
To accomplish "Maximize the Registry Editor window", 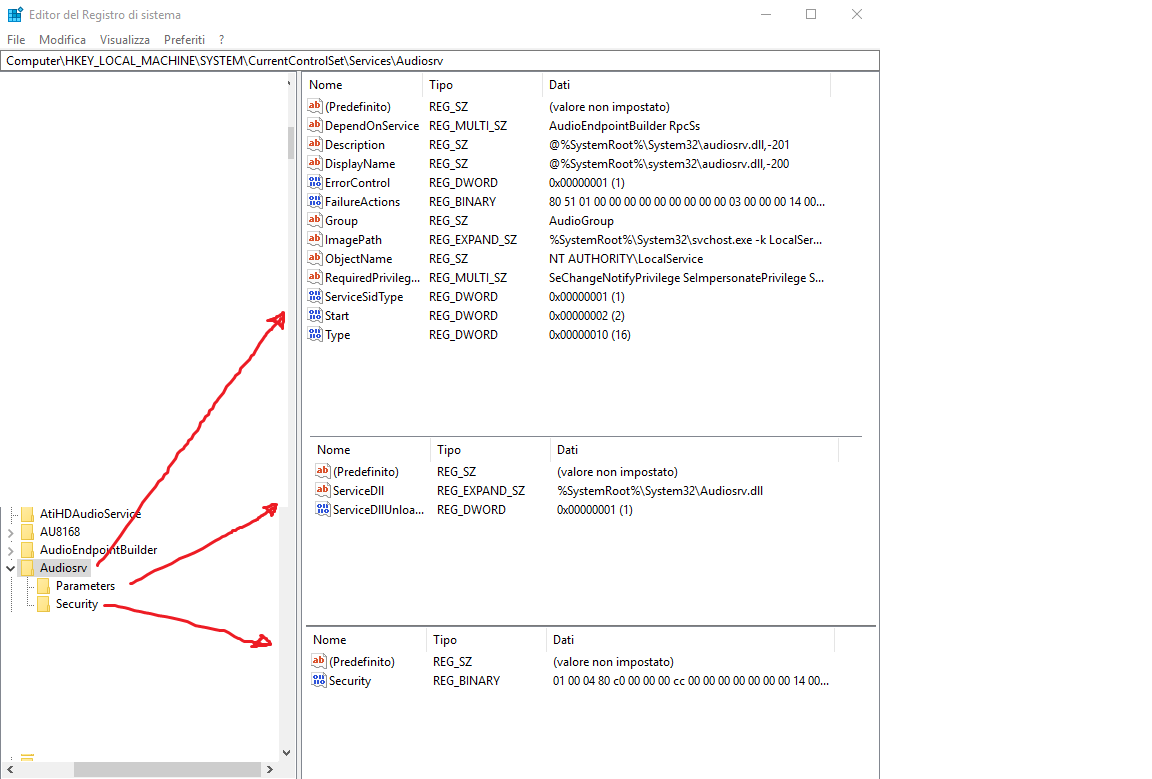I will [811, 14].
